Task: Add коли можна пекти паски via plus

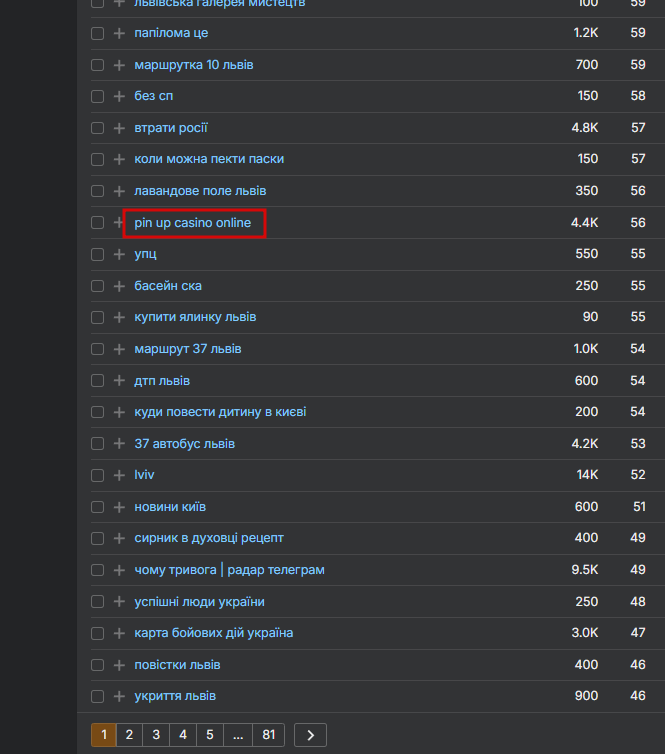Action: tap(119, 159)
